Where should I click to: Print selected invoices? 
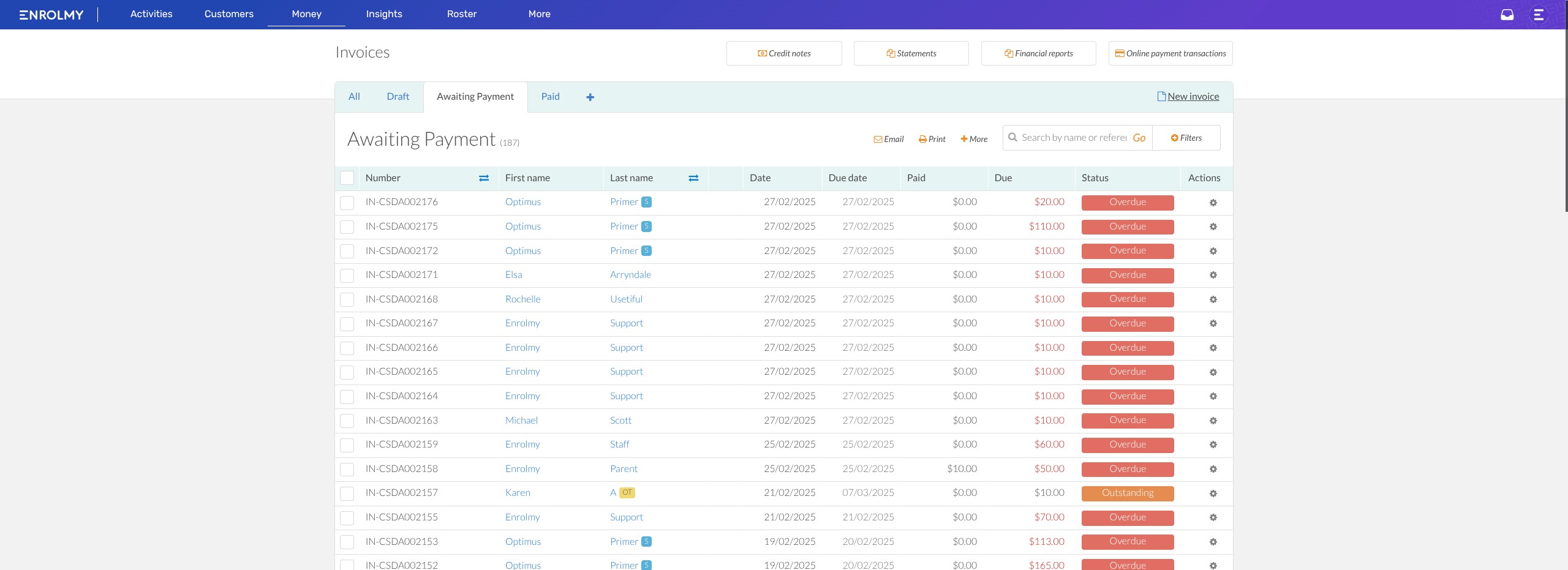point(932,139)
